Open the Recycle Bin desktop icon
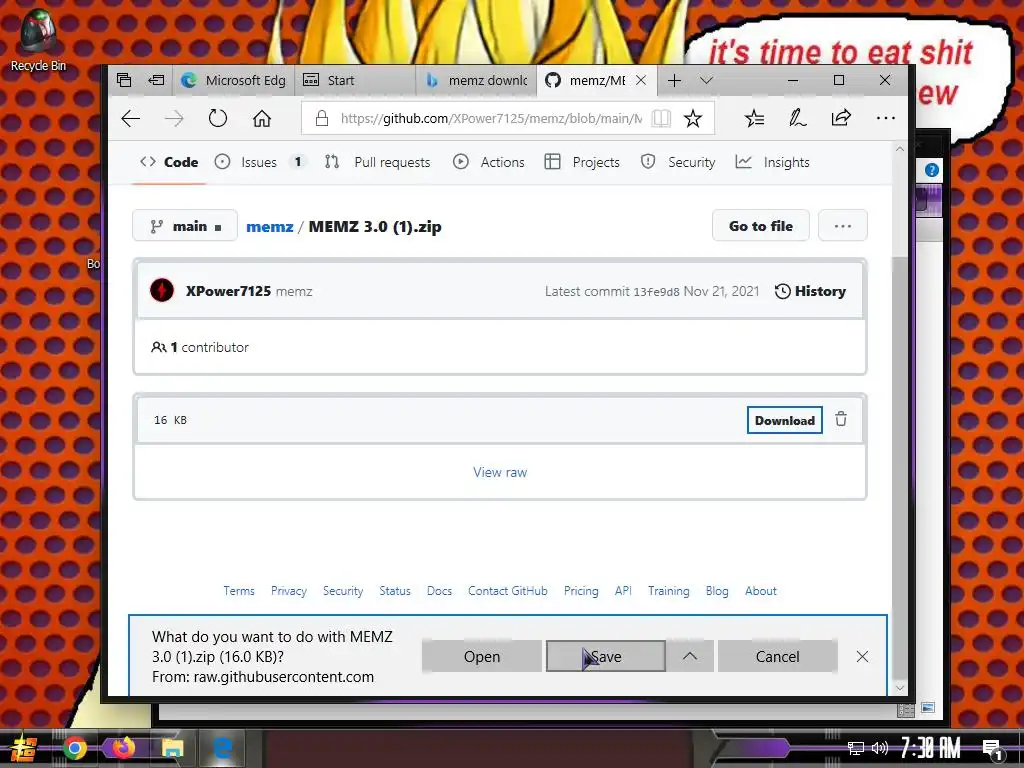This screenshot has height=768, width=1024. [37, 39]
